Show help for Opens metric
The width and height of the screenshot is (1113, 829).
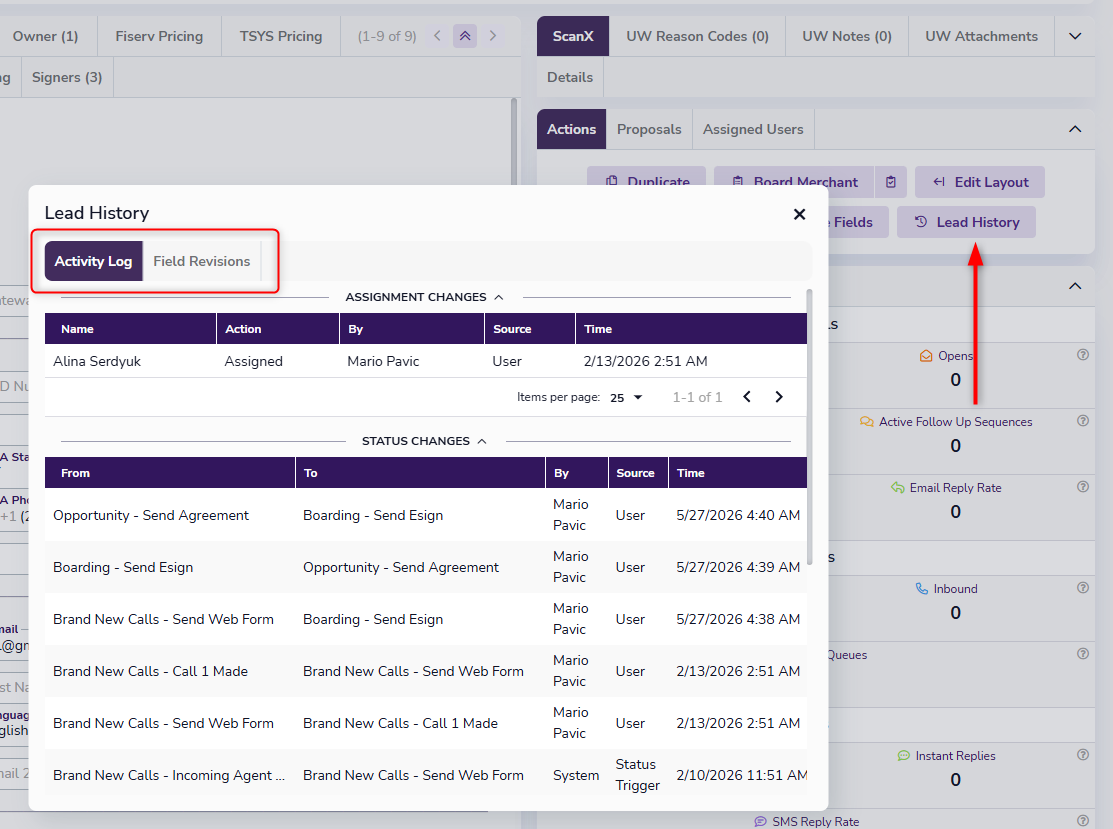click(1082, 355)
